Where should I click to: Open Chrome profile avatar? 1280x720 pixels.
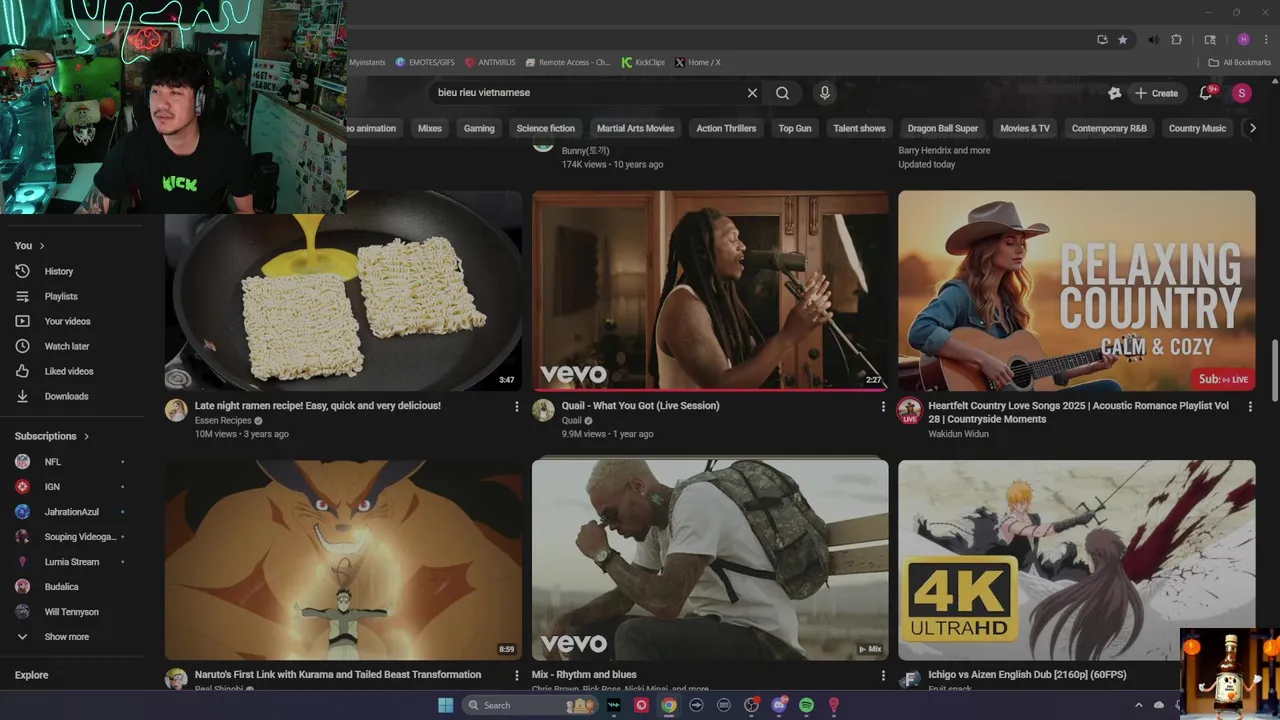1243,40
